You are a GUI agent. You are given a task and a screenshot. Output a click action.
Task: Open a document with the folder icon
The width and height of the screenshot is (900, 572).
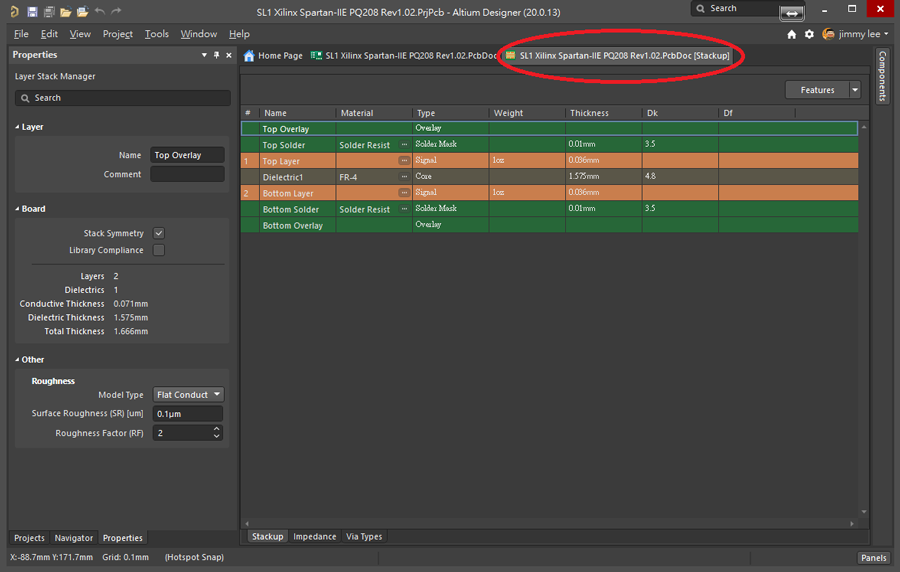65,12
